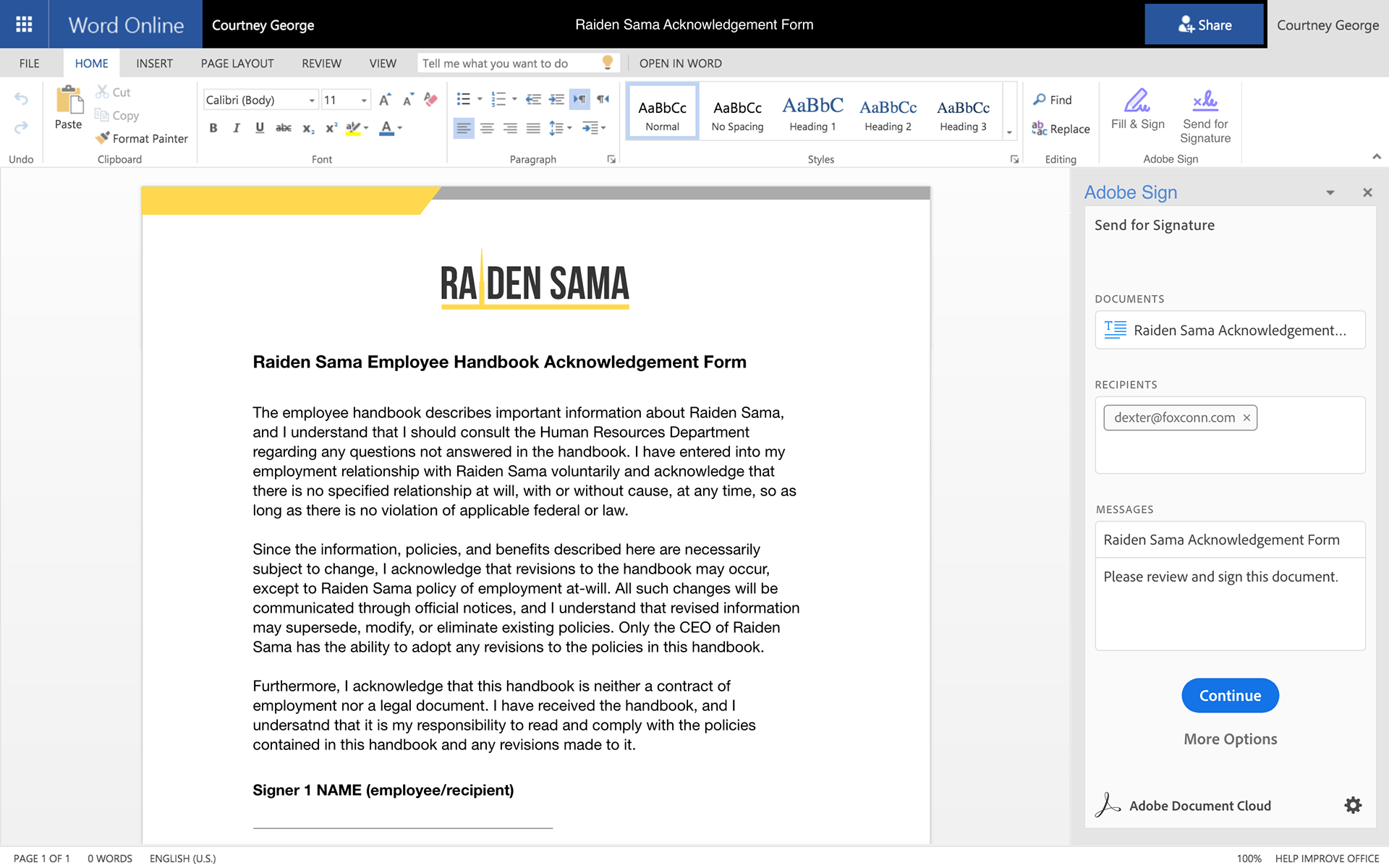
Task: Toggle Italic formatting
Action: (237, 128)
